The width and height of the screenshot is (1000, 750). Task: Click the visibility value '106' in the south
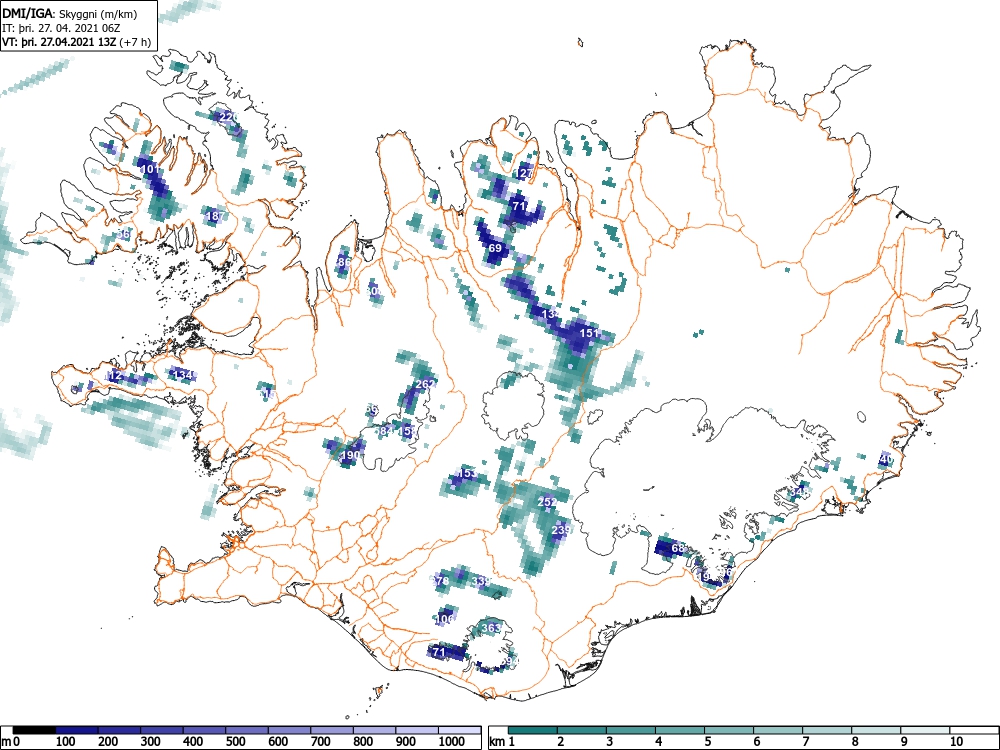click(x=445, y=619)
